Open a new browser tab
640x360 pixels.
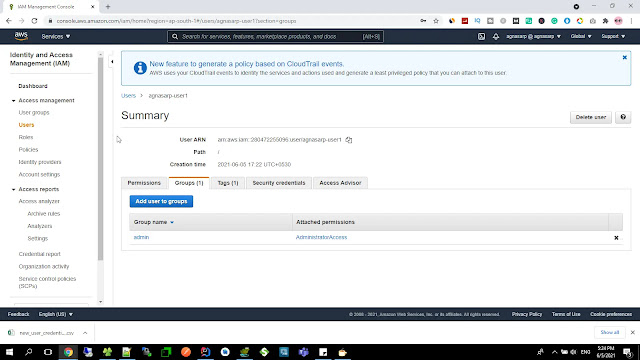click(x=108, y=7)
